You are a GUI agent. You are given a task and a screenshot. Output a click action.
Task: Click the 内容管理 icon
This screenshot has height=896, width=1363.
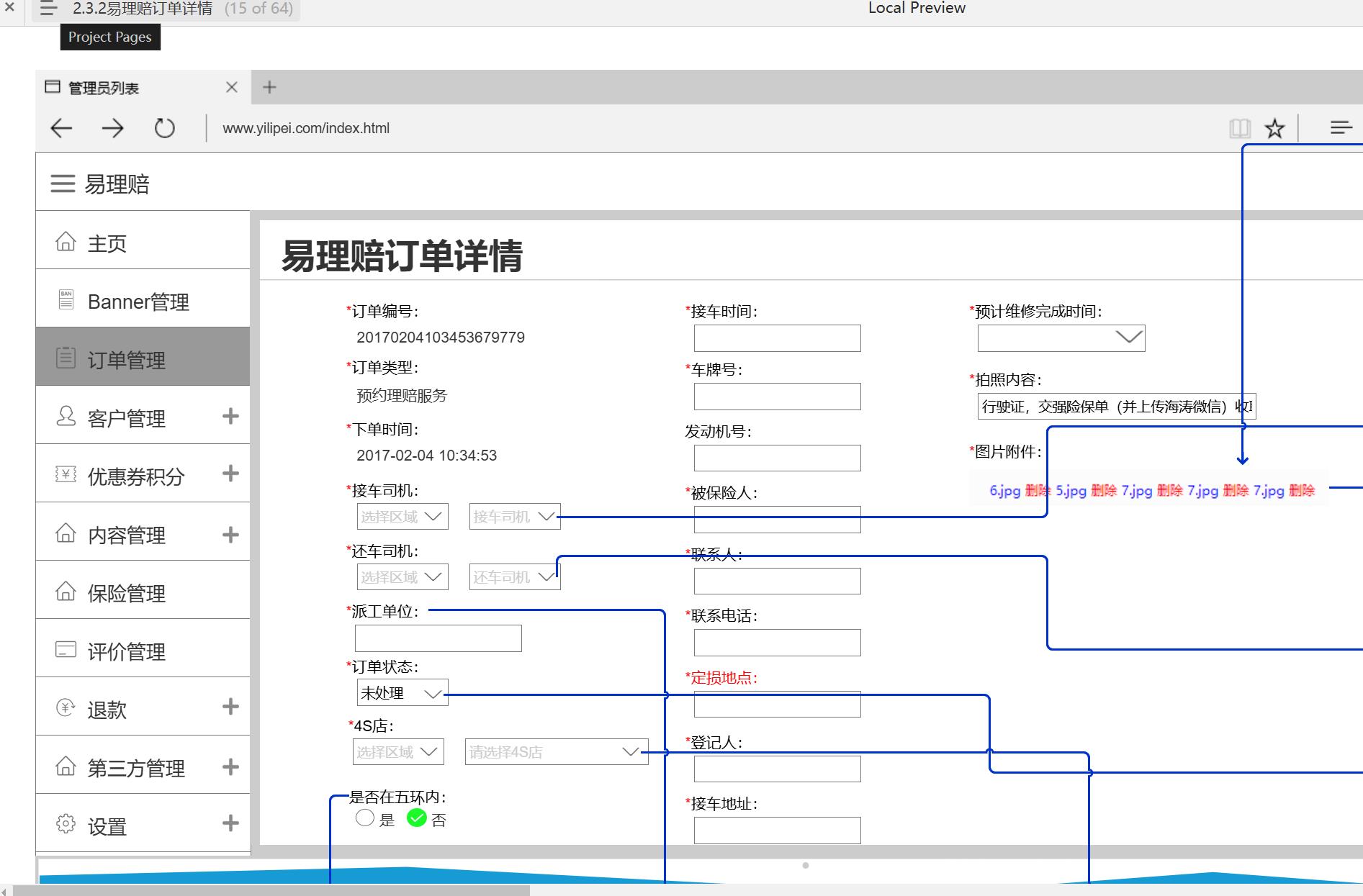coord(66,533)
